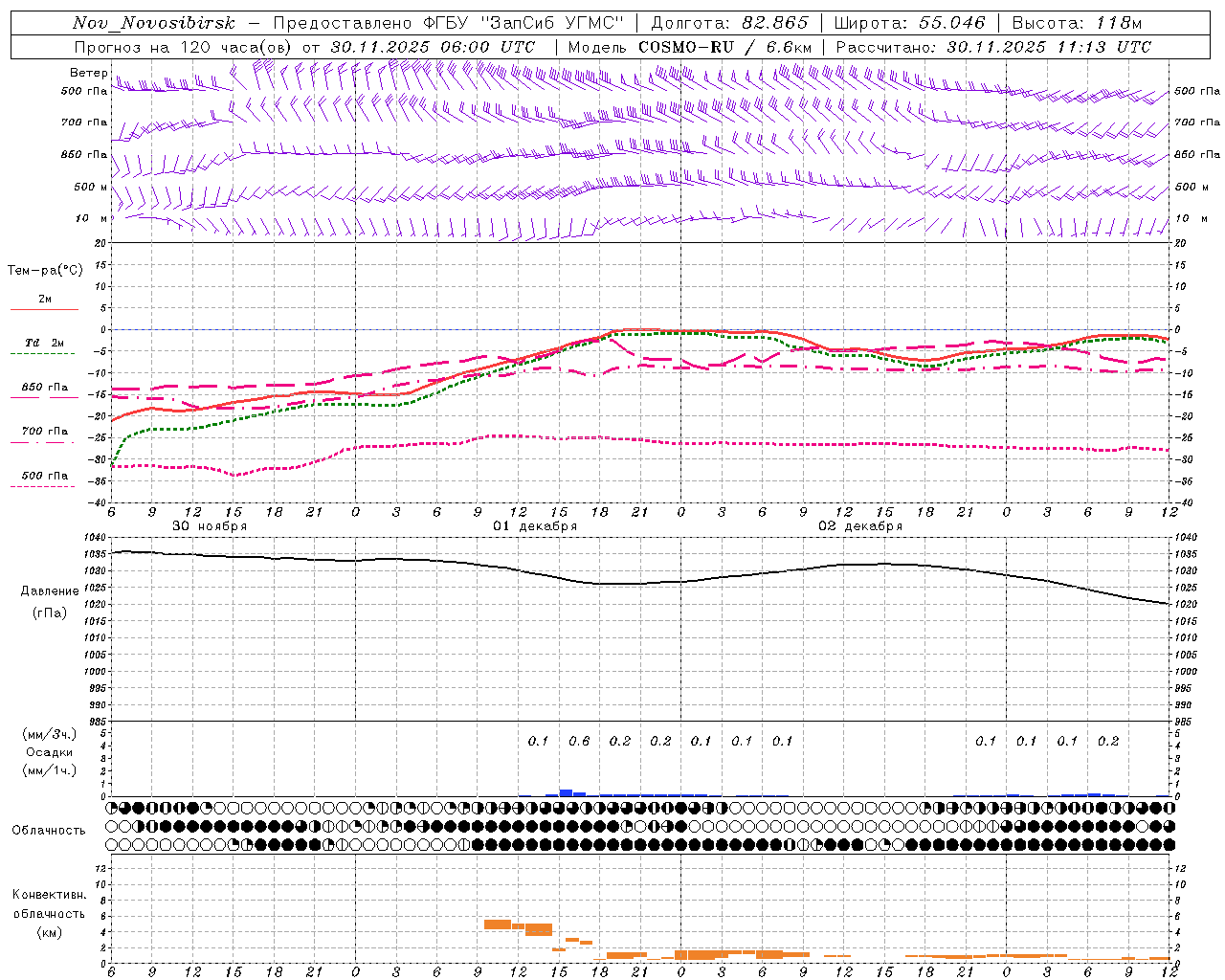The width and height of the screenshot is (1225, 980).
Task: Click the 0.6 precipitation value
Action: (579, 741)
